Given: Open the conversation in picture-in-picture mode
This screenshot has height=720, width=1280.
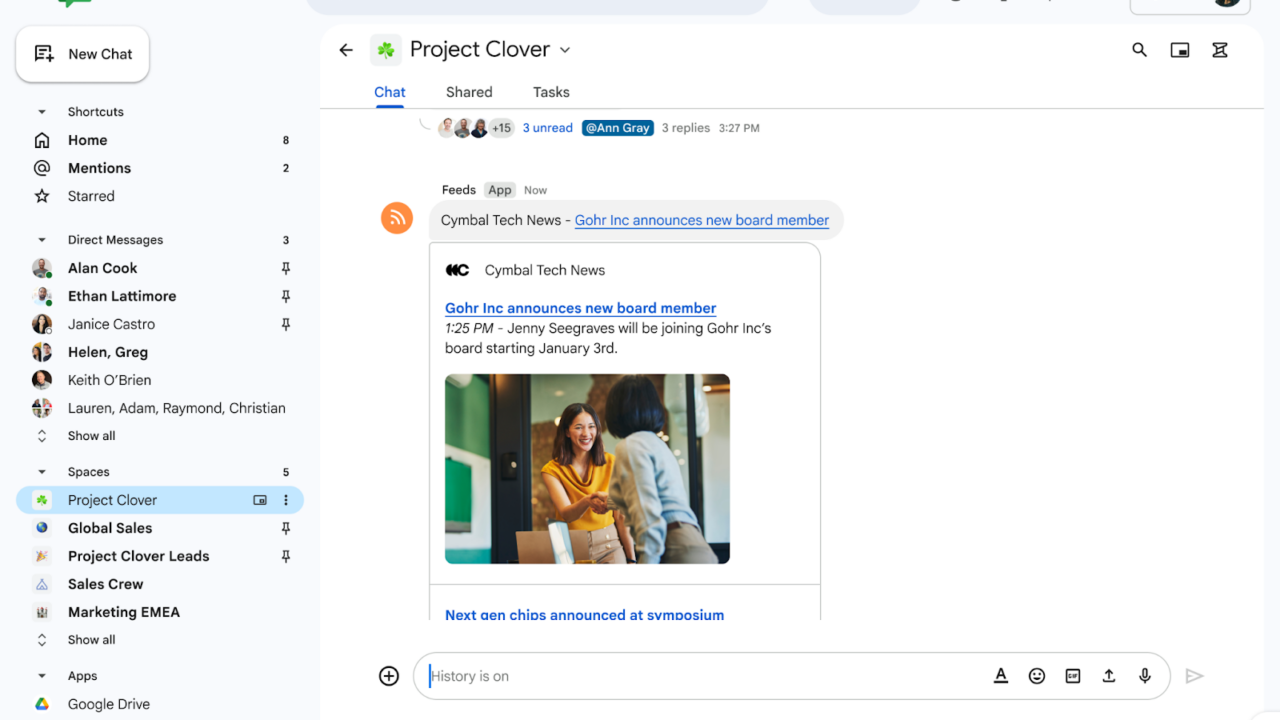Looking at the screenshot, I should coord(1179,49).
